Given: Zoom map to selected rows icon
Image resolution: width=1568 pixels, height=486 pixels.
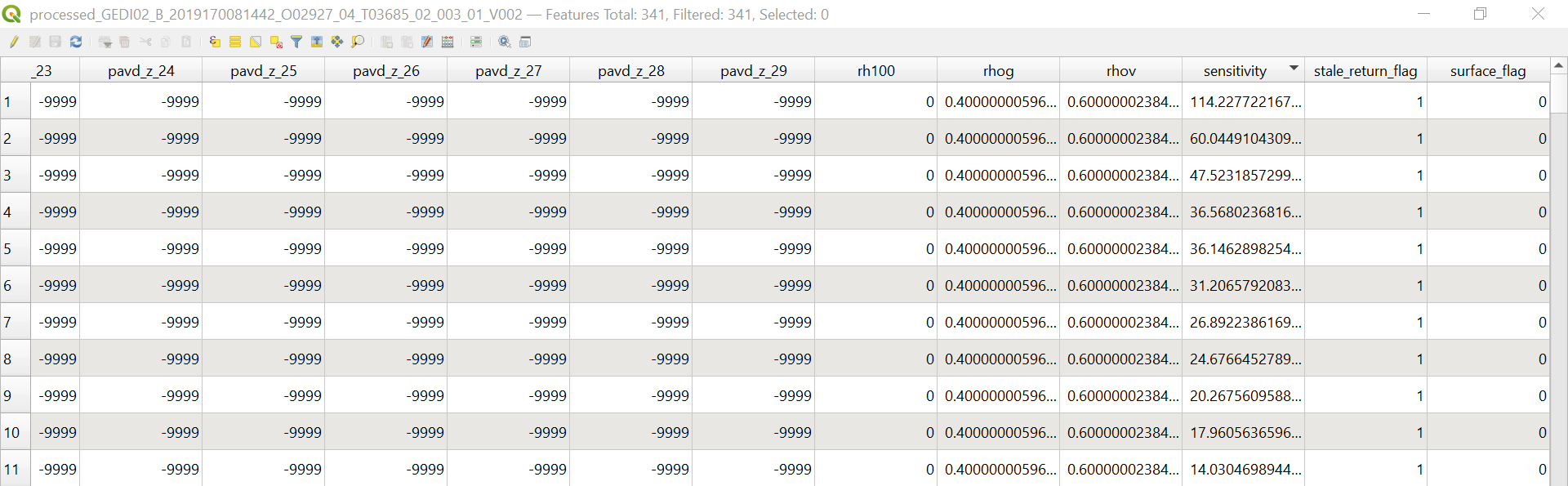Looking at the screenshot, I should (358, 42).
